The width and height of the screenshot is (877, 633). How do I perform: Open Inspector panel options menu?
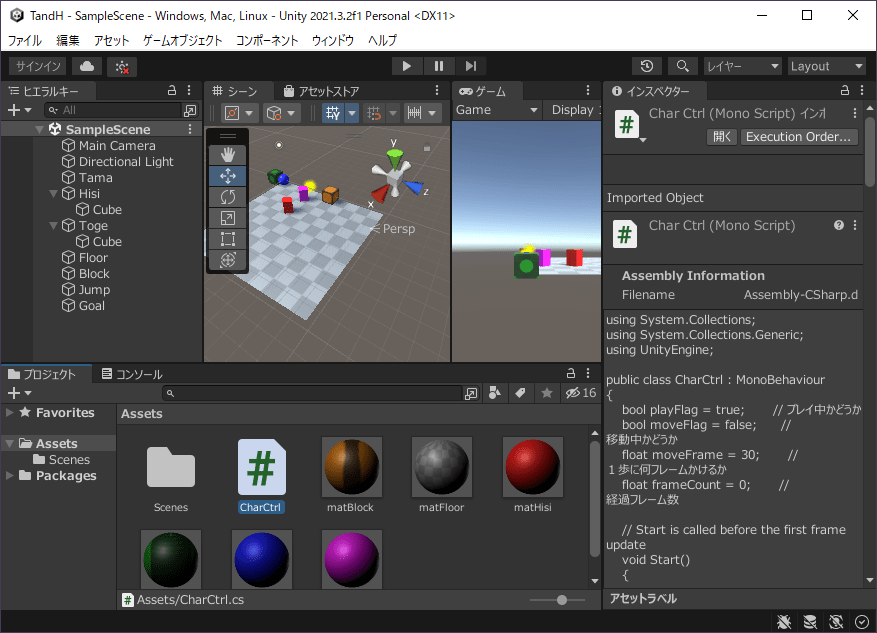coord(862,91)
